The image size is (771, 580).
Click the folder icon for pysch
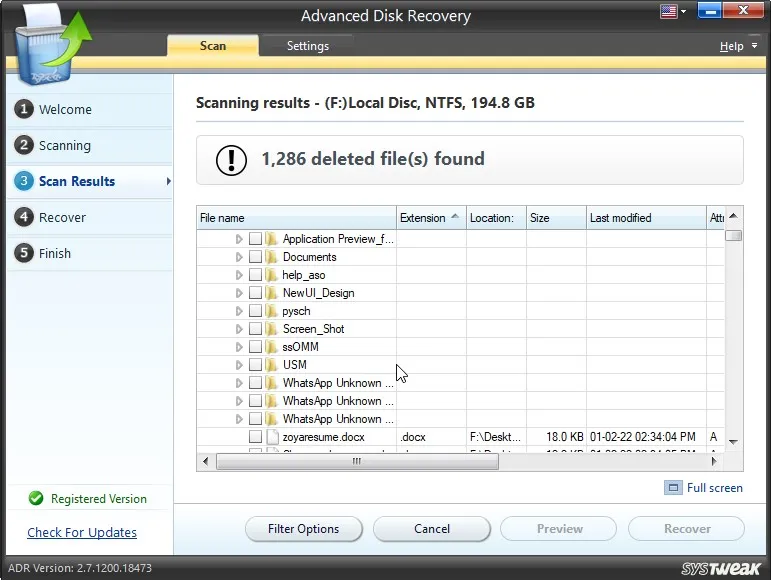pos(271,311)
